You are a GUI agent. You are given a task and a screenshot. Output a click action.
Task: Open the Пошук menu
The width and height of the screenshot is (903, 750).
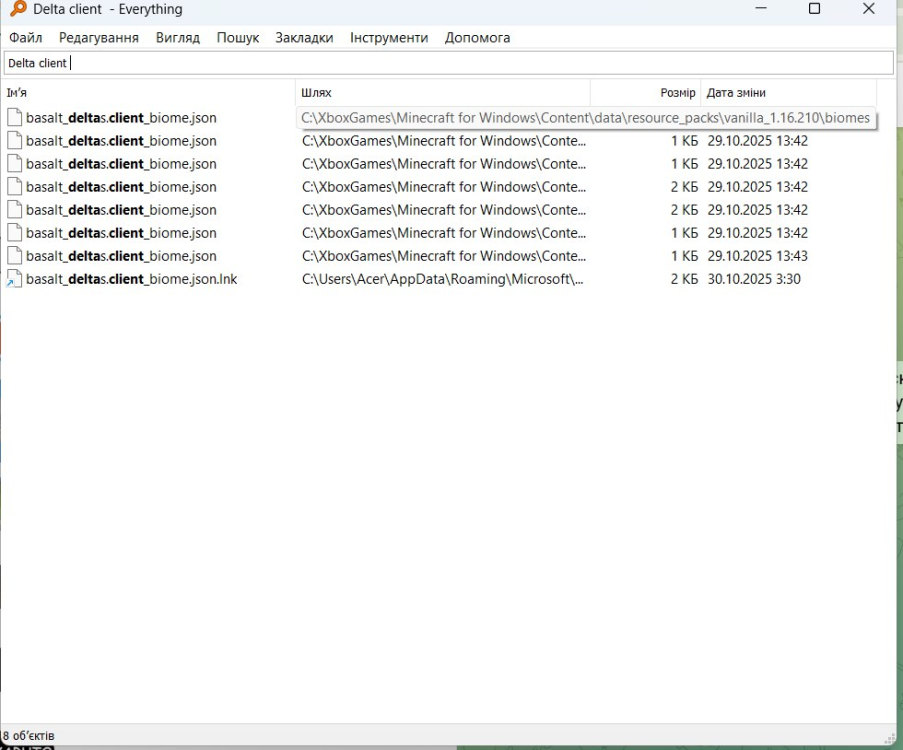point(237,37)
